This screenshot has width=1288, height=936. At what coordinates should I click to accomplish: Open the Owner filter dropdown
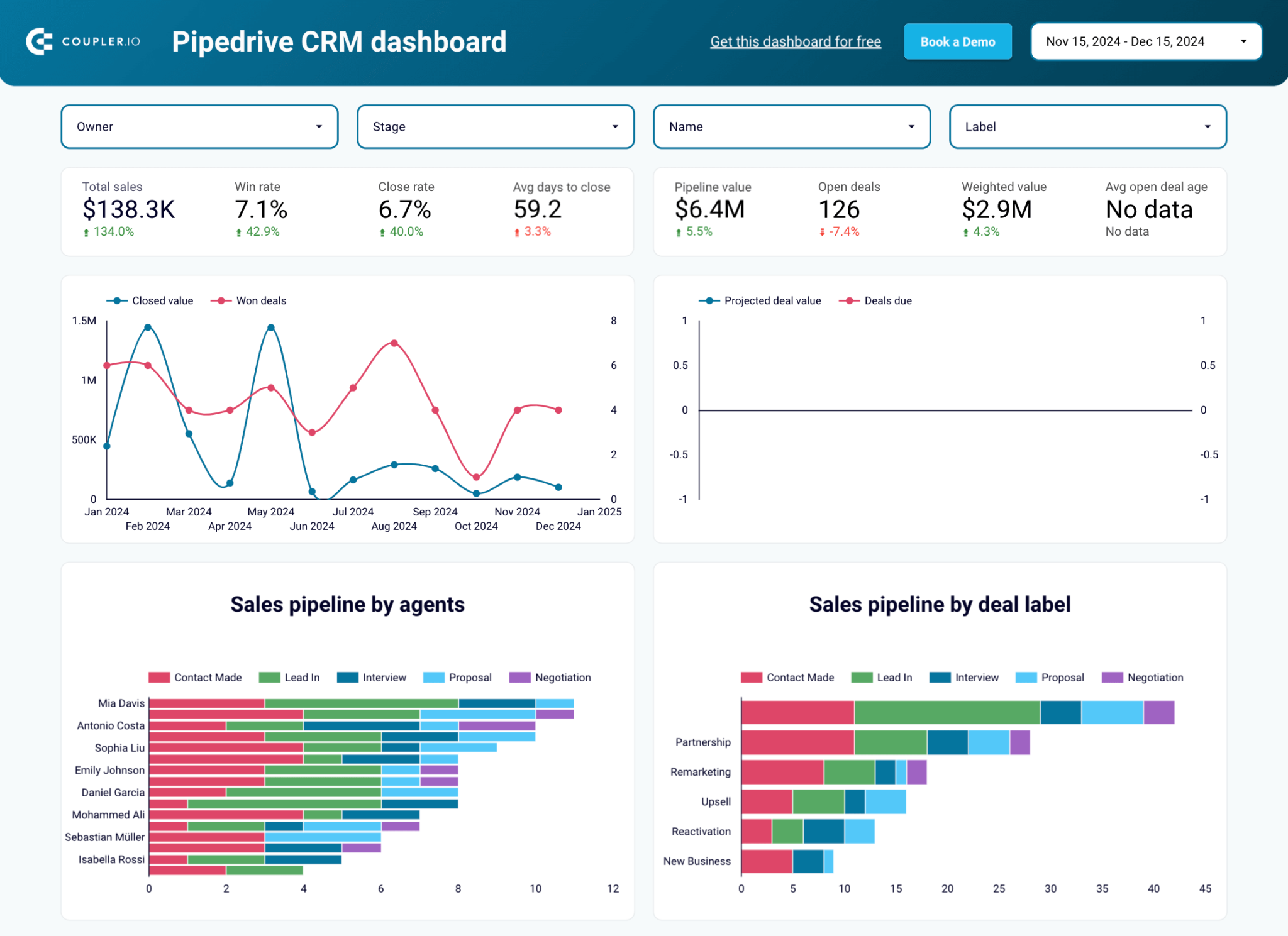point(199,126)
